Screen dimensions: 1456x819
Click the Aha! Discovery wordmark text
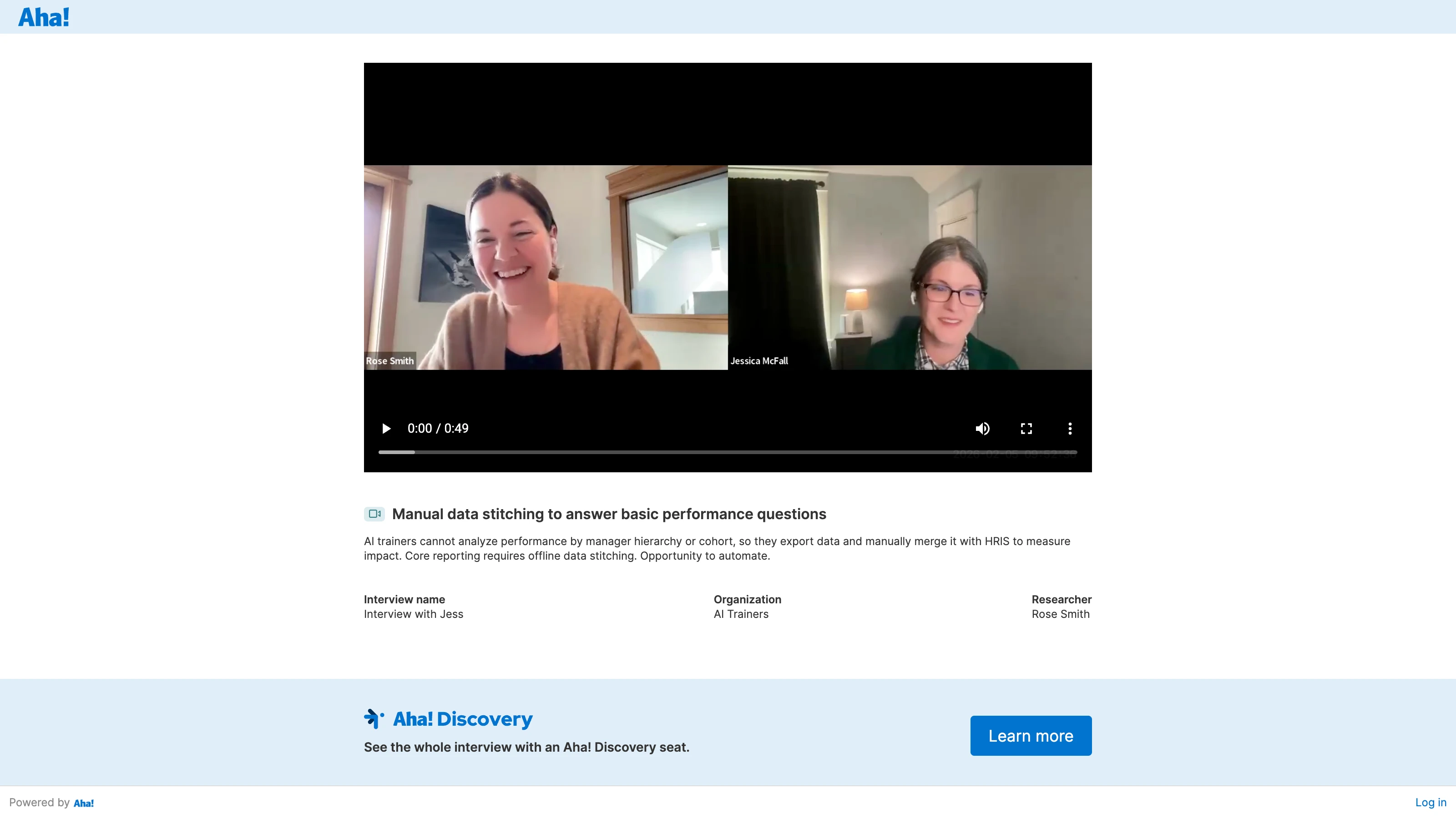click(x=462, y=719)
